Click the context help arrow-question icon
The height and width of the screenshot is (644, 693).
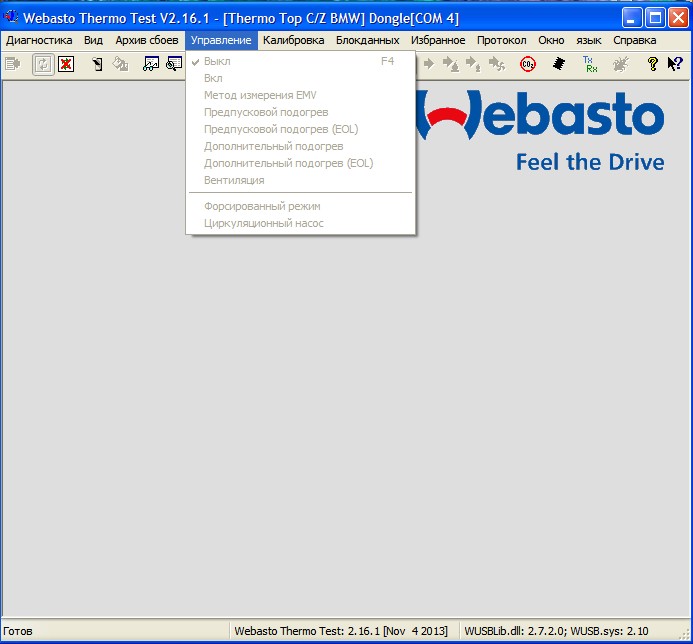(675, 65)
